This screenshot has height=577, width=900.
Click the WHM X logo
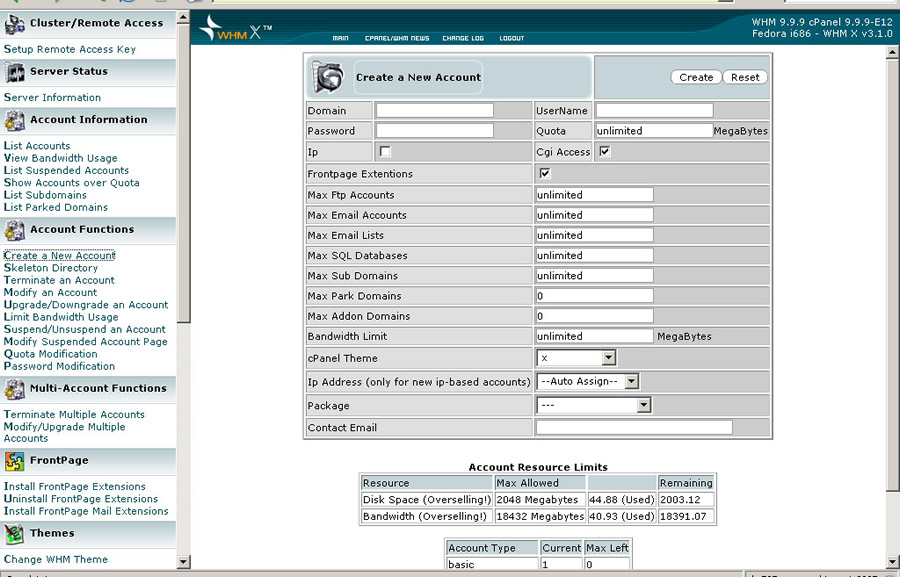[235, 28]
